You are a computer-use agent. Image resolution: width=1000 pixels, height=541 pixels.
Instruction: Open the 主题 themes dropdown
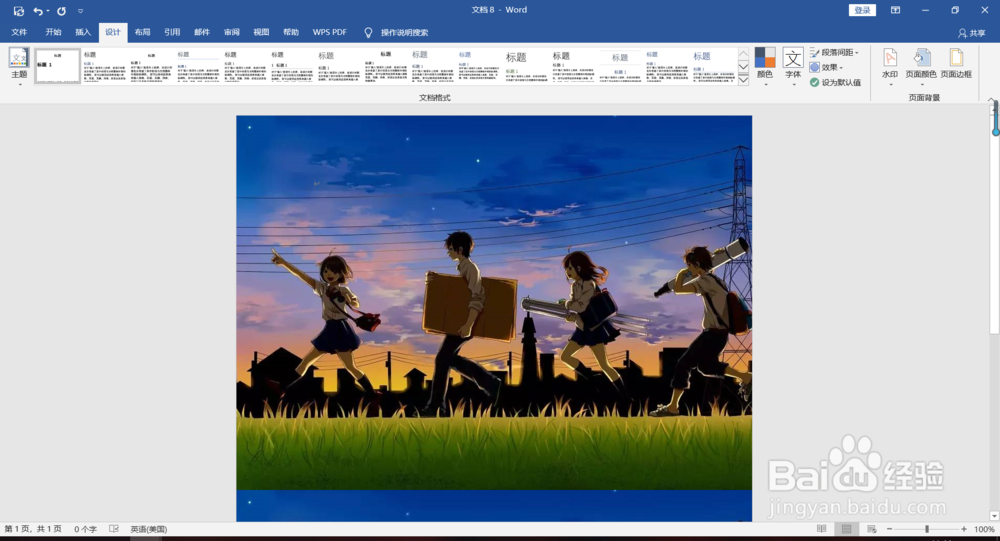19,67
